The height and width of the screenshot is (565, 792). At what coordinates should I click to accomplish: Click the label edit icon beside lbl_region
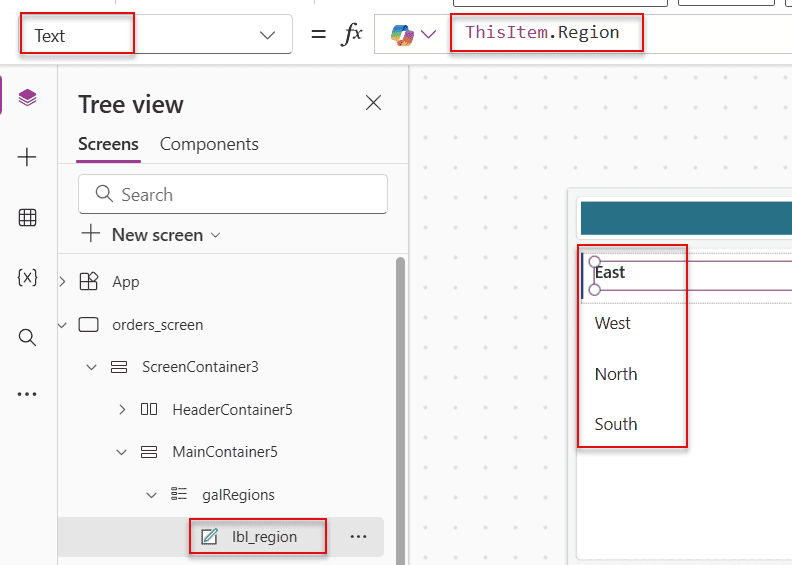pyautogui.click(x=210, y=536)
